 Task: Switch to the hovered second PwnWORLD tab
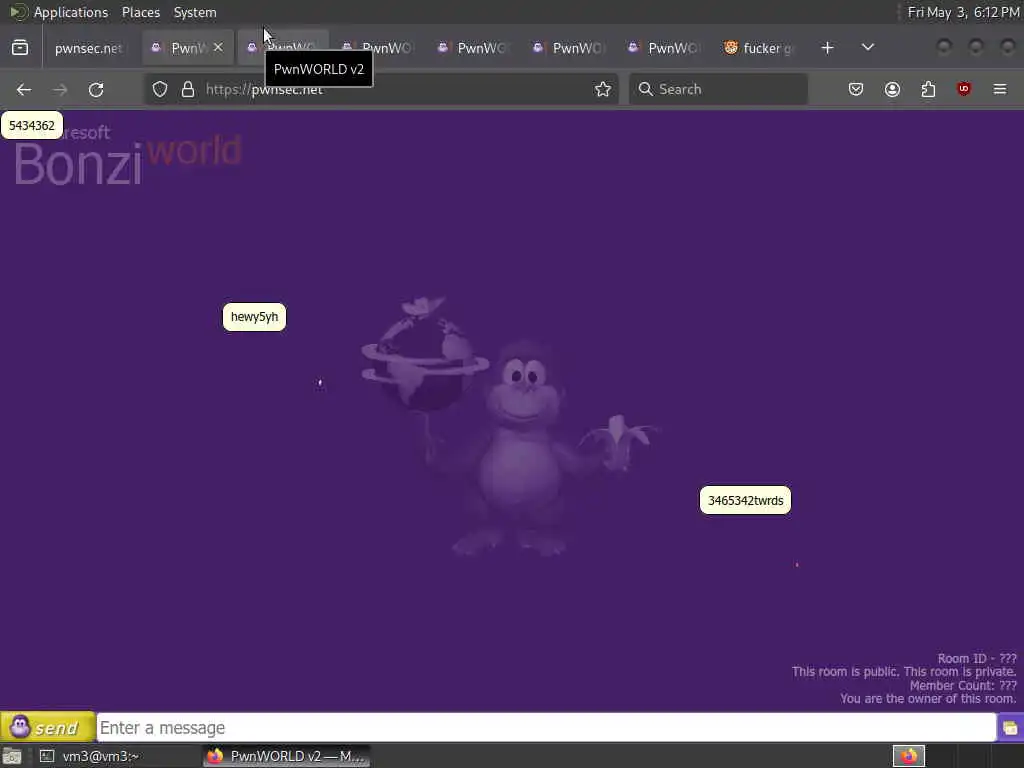pos(283,48)
